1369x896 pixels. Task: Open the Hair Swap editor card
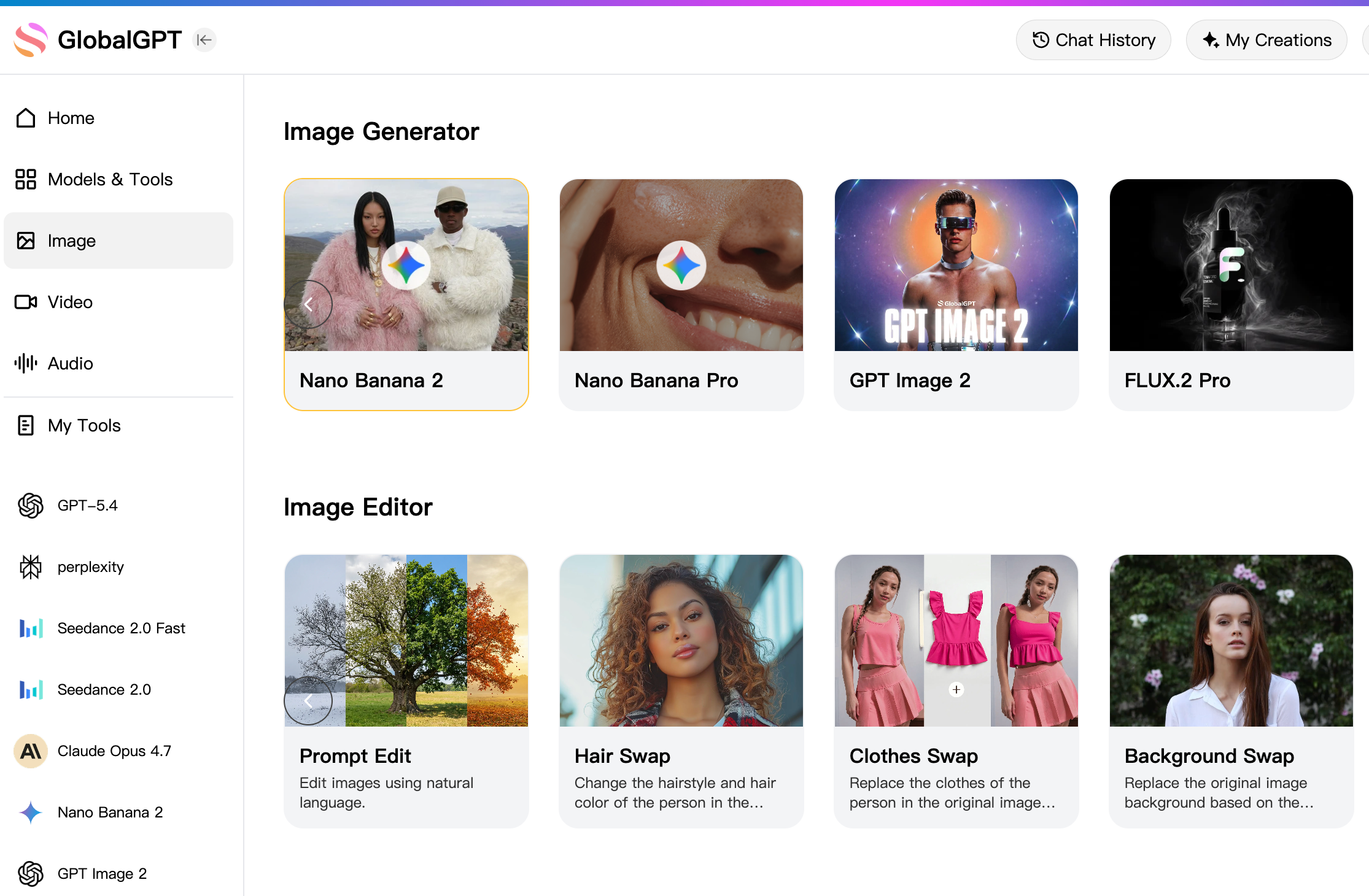tap(681, 690)
